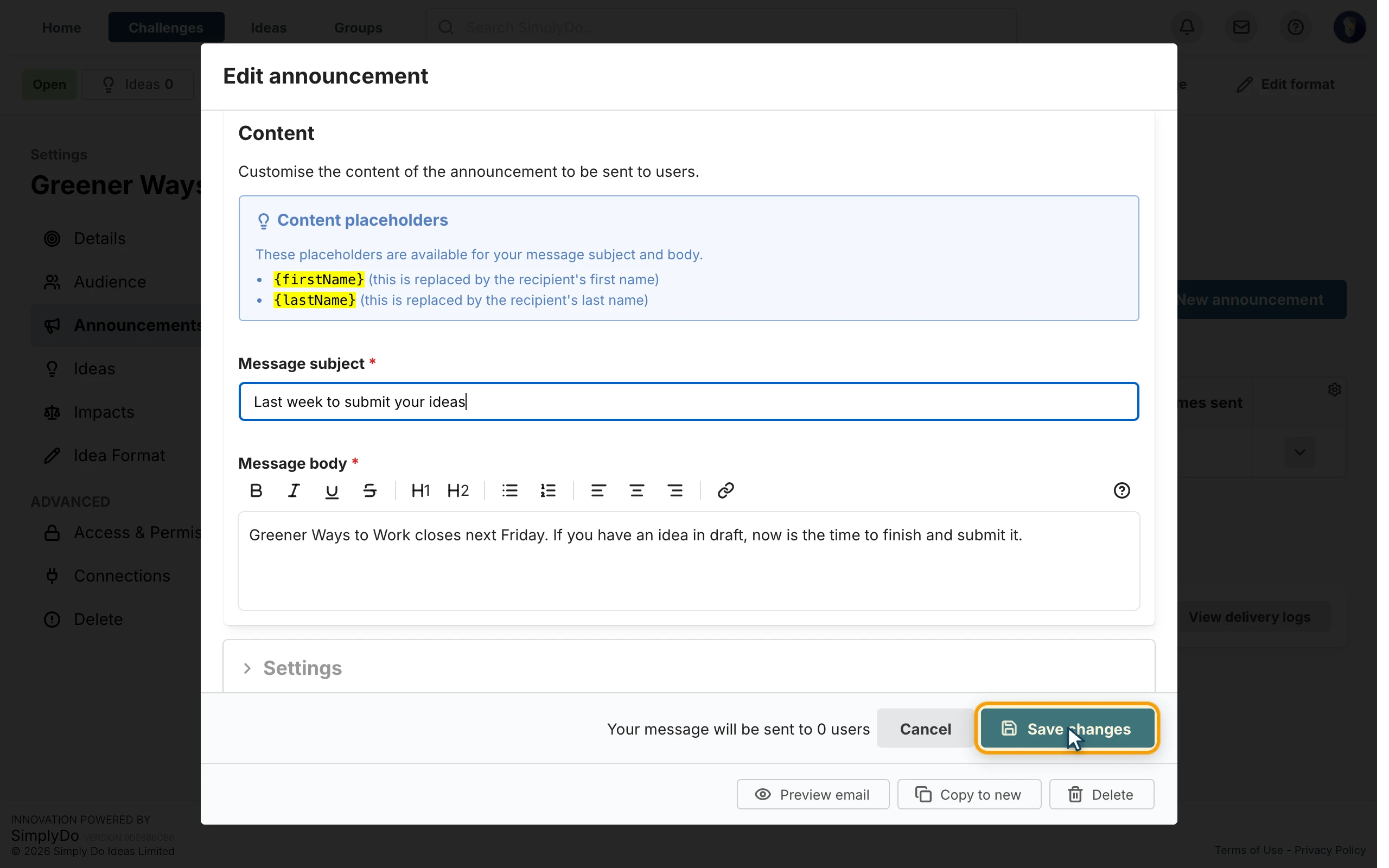The width and height of the screenshot is (1389, 868).
Task: Click Edit format button
Action: coord(1286,85)
